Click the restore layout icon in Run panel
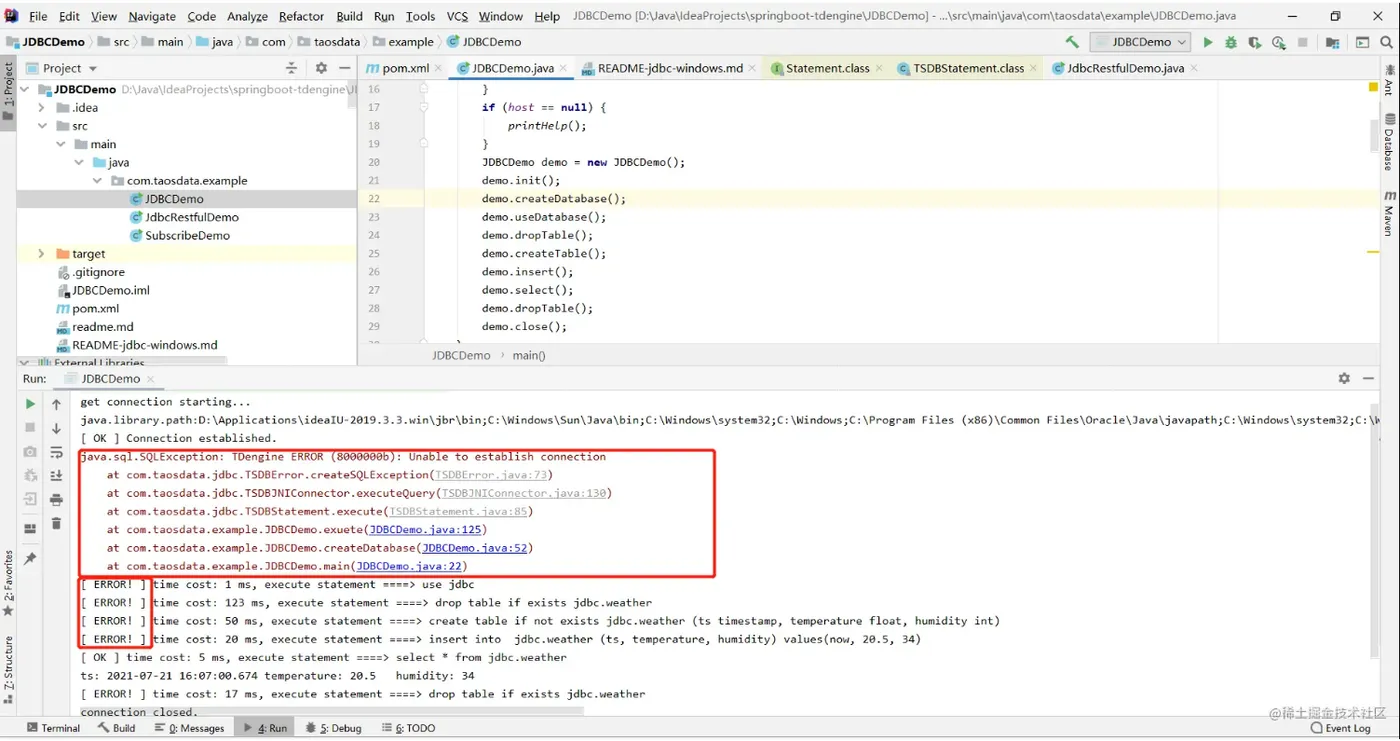This screenshot has width=1400, height=741. (x=30, y=528)
